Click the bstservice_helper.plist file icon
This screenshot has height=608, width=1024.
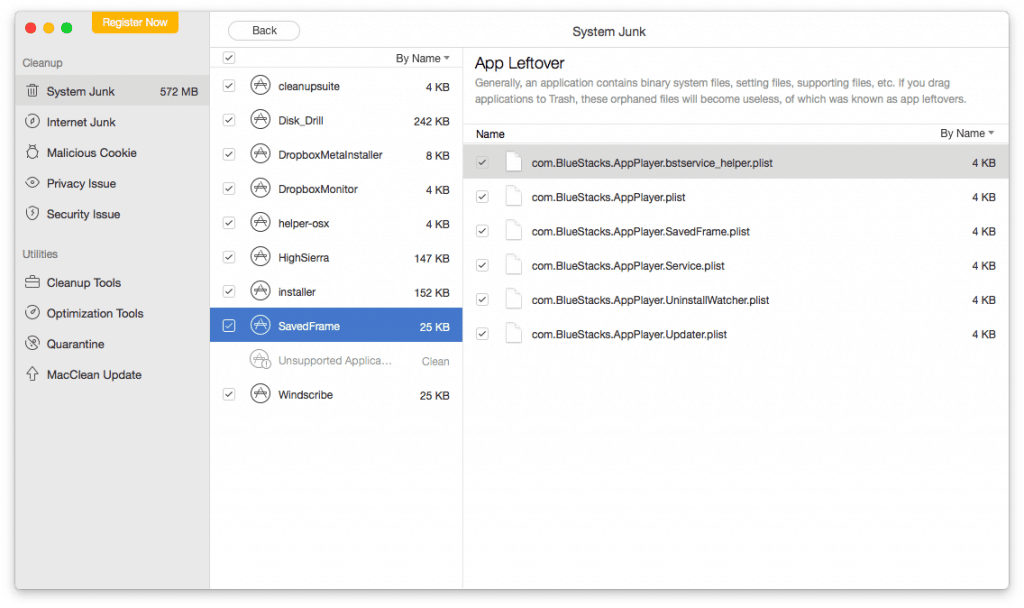(x=514, y=162)
